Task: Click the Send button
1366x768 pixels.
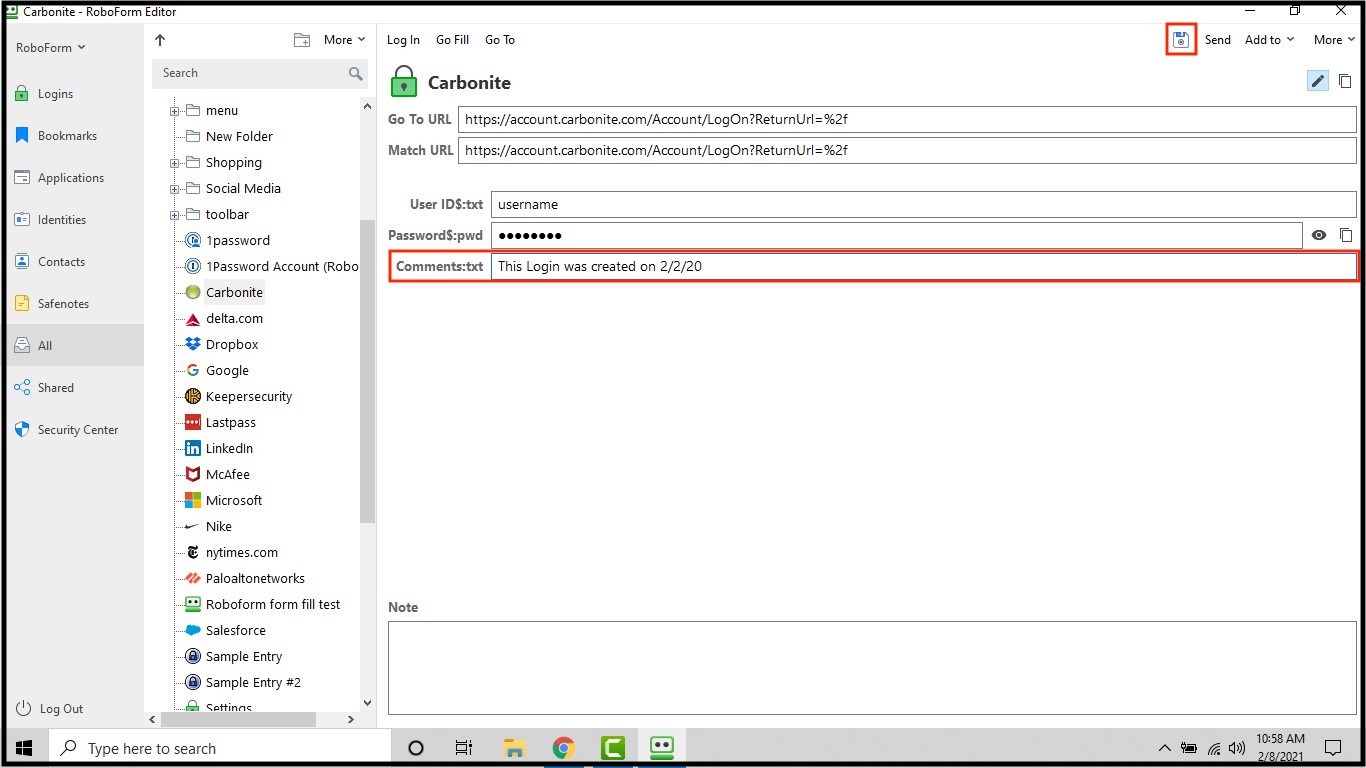Action: tap(1217, 40)
